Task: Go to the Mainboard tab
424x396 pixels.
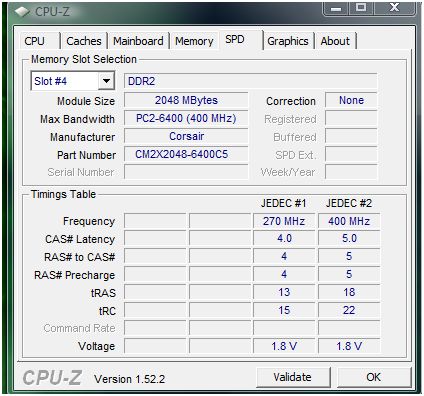Action: (x=138, y=41)
